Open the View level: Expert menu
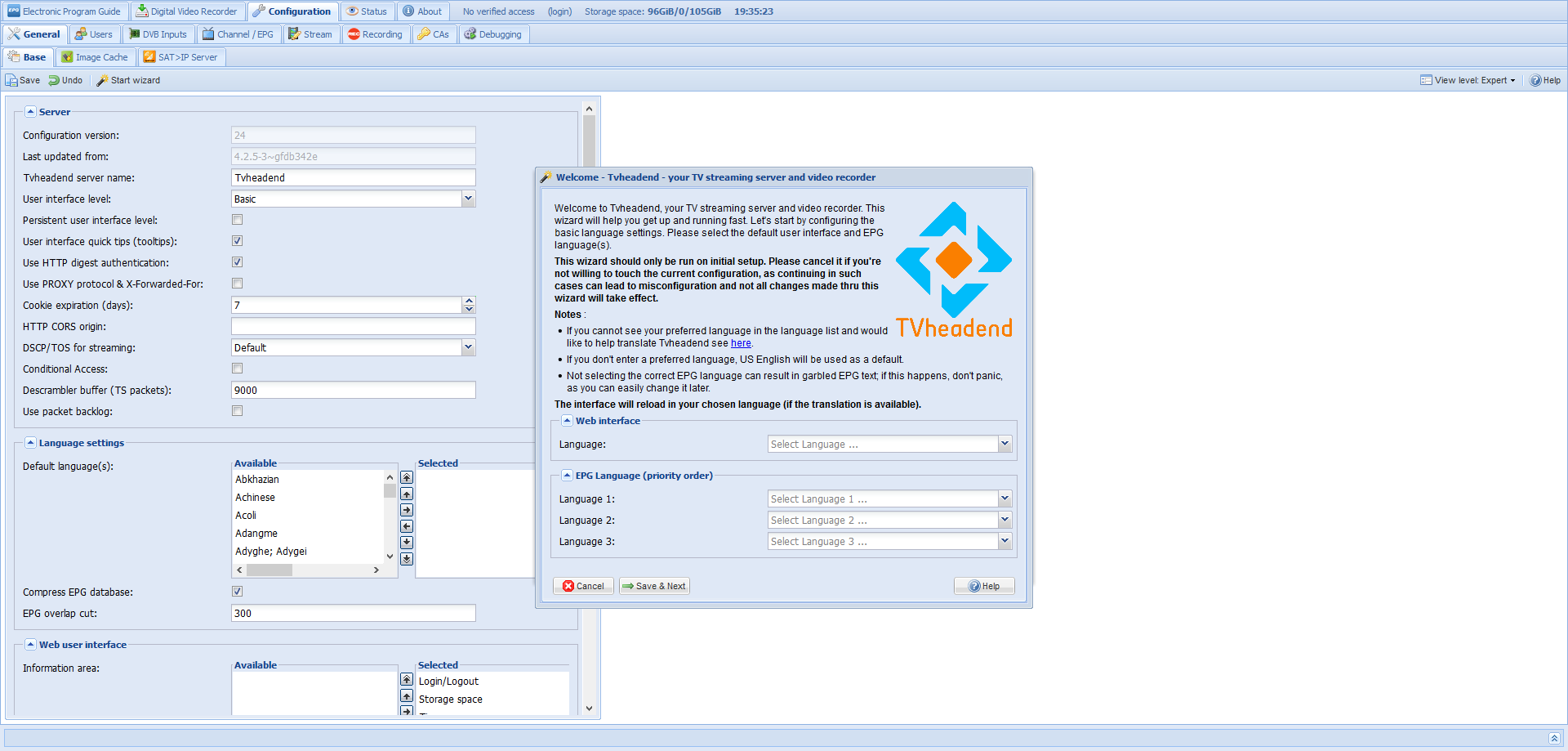The image size is (1568, 751). click(1468, 80)
